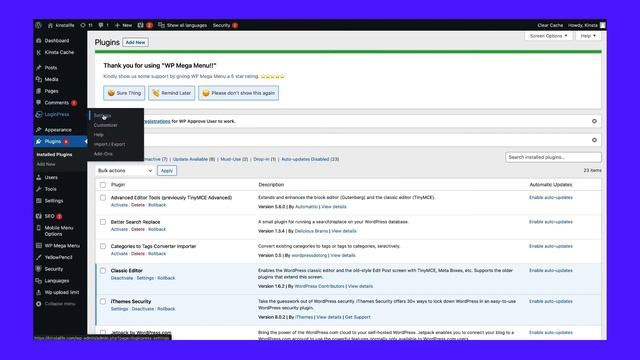This screenshot has width=640, height=360.
Task: Open Tools in the sidebar
Action: (x=51, y=189)
